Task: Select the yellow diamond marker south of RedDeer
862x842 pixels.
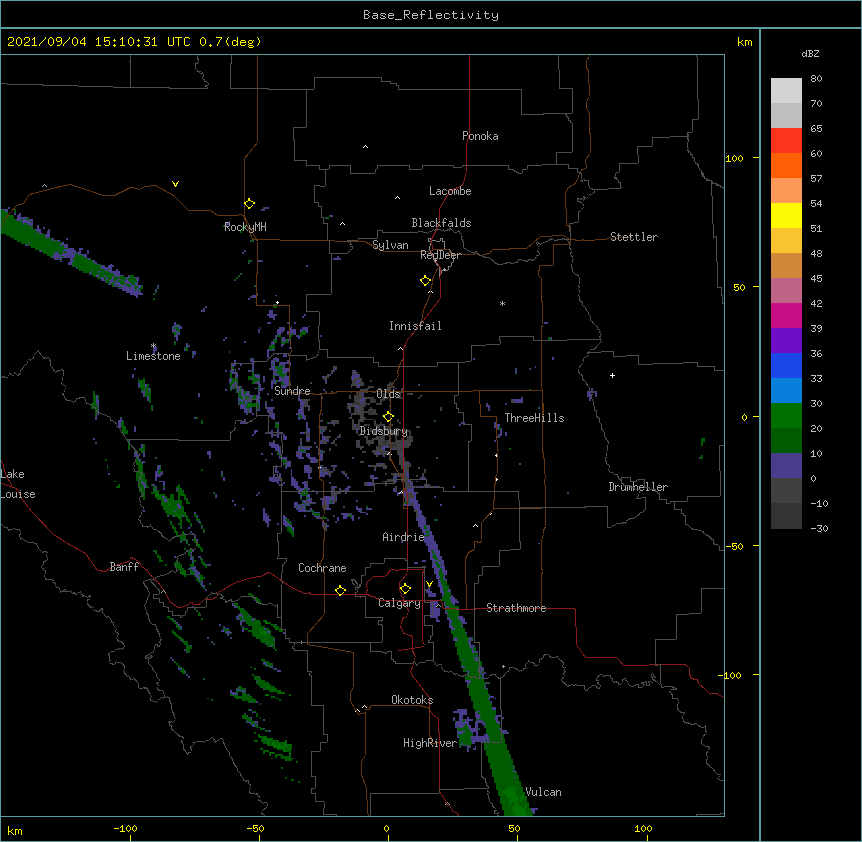Action: (426, 281)
